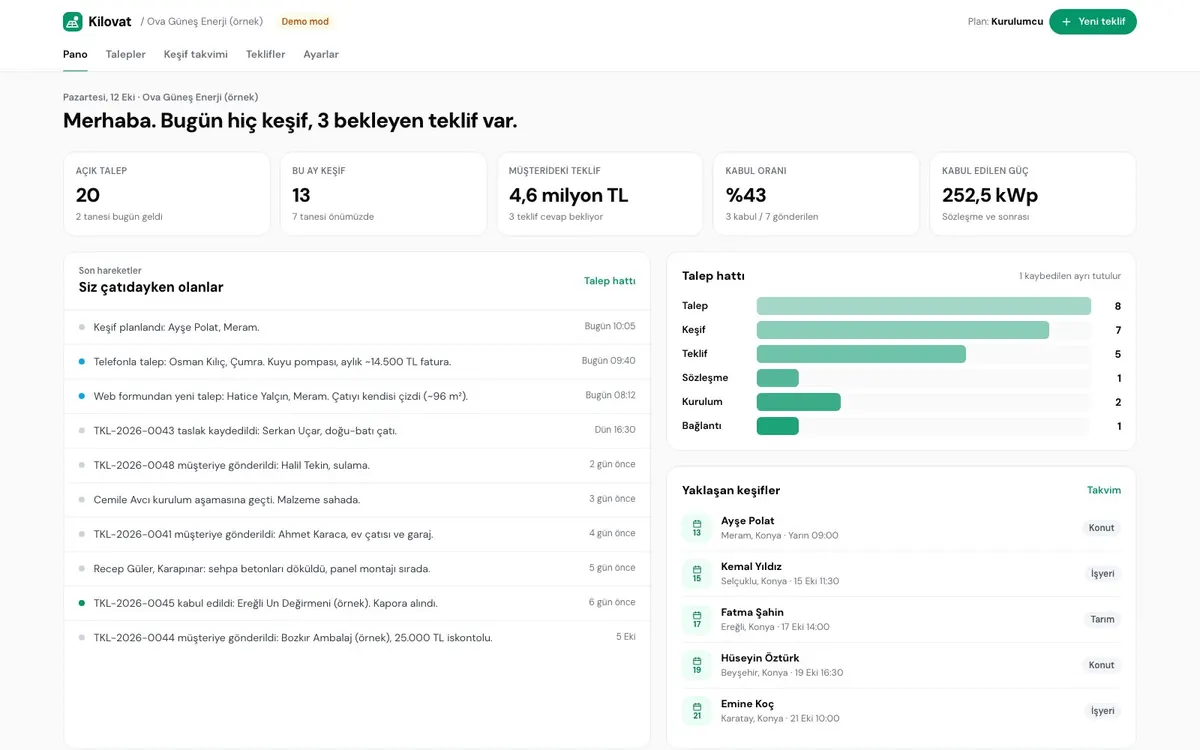Open the Bu Ay Keşif summary card
The height and width of the screenshot is (750, 1200).
point(383,194)
